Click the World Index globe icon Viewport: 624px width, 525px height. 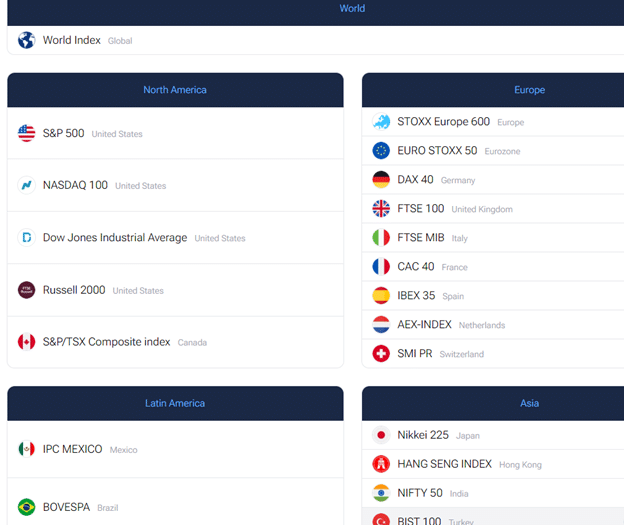(x=27, y=40)
